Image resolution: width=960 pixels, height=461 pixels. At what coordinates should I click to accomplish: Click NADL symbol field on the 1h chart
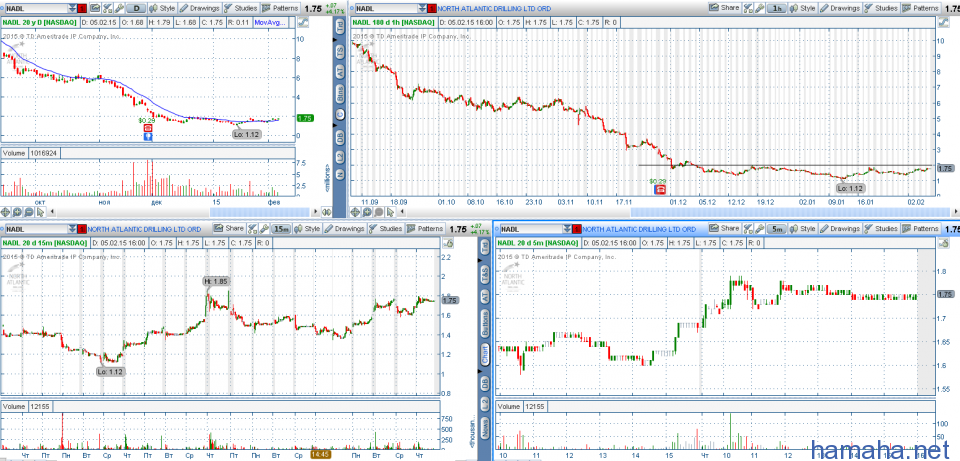[387, 9]
